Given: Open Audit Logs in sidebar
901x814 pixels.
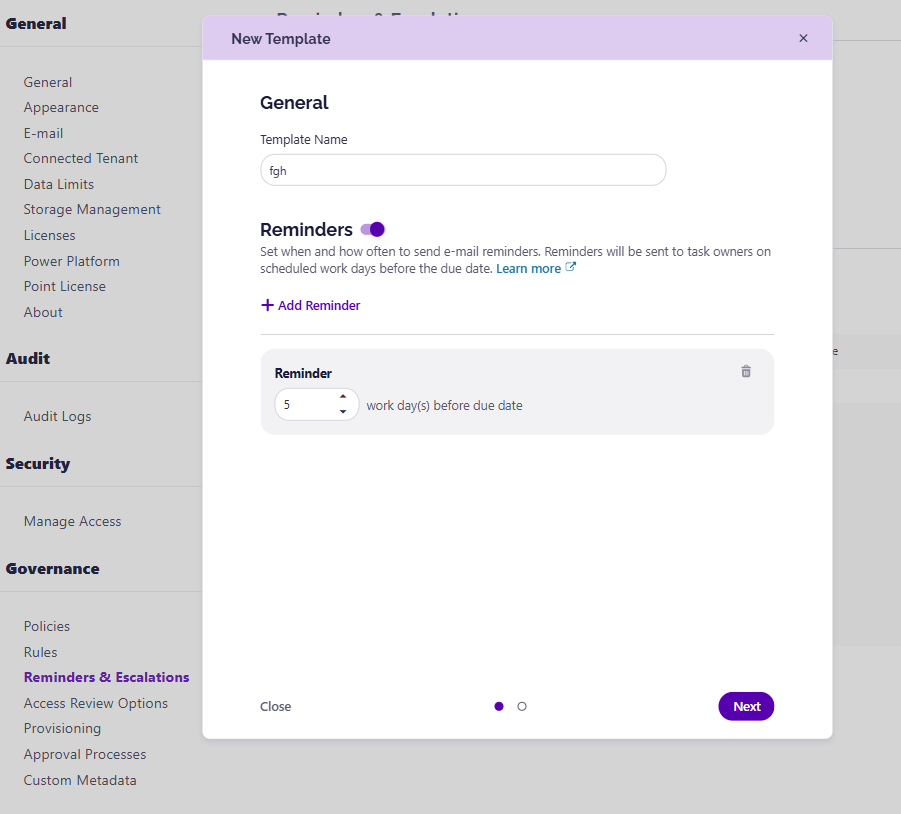Looking at the screenshot, I should click(57, 416).
